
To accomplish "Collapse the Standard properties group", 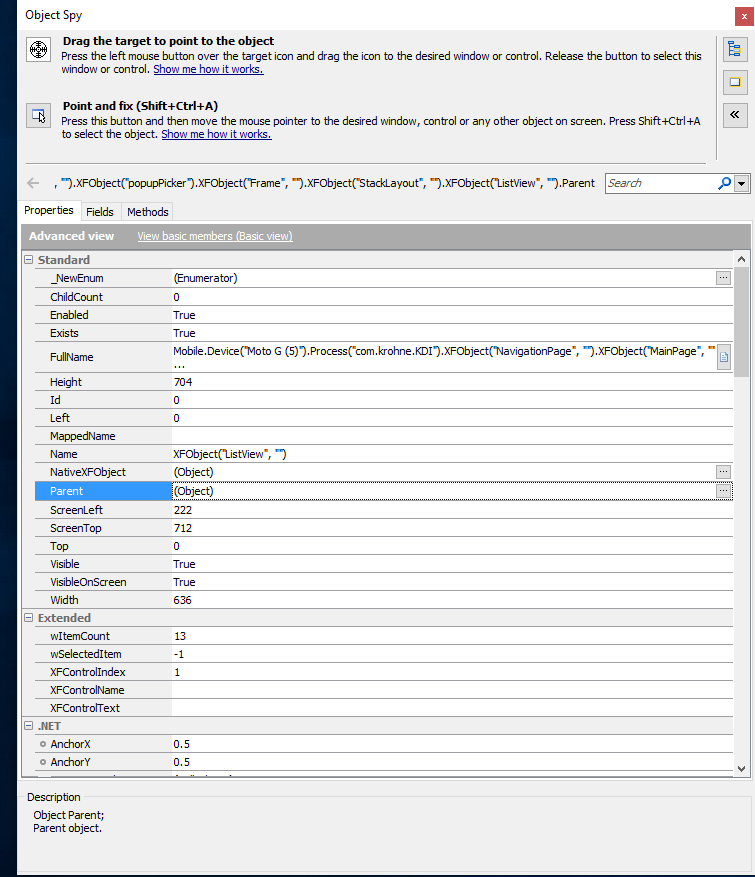I will 29,260.
